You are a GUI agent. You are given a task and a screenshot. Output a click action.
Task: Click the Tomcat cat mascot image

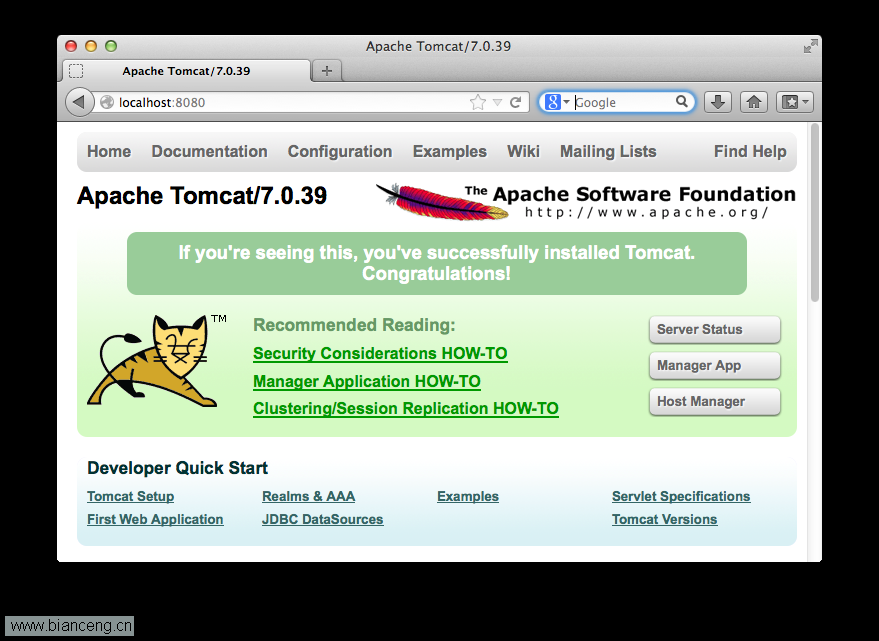click(x=156, y=361)
